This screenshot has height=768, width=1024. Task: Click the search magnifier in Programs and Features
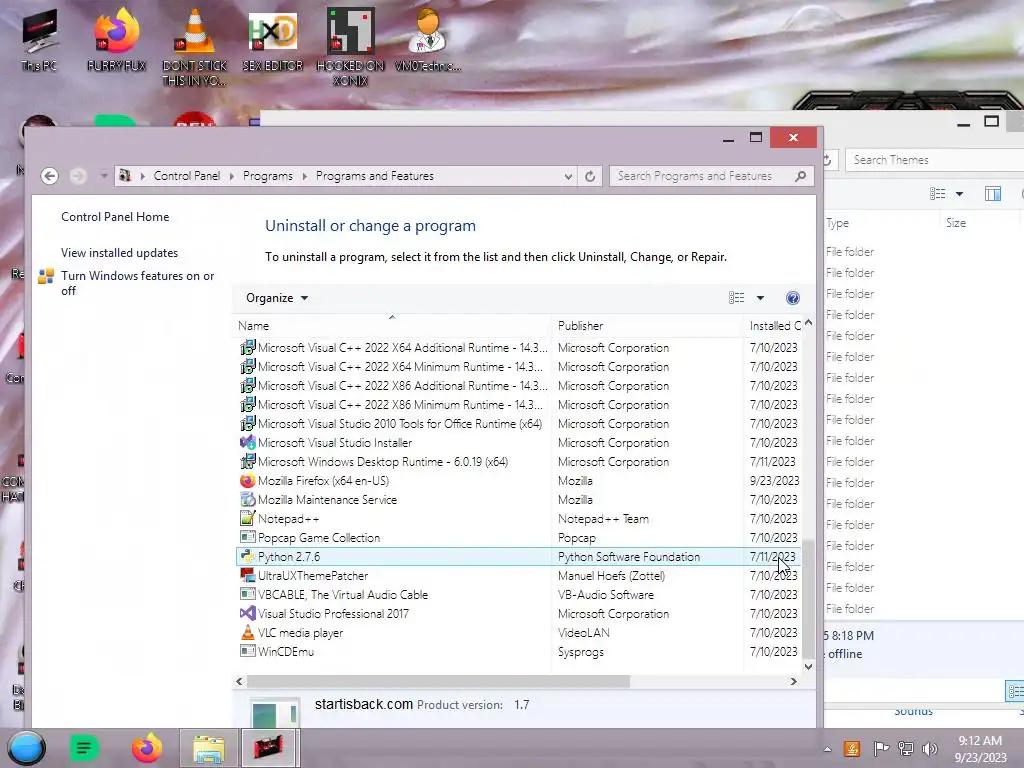801,176
